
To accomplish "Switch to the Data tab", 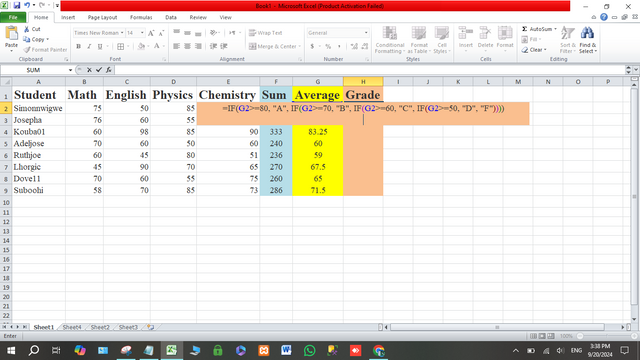I will (x=171, y=18).
